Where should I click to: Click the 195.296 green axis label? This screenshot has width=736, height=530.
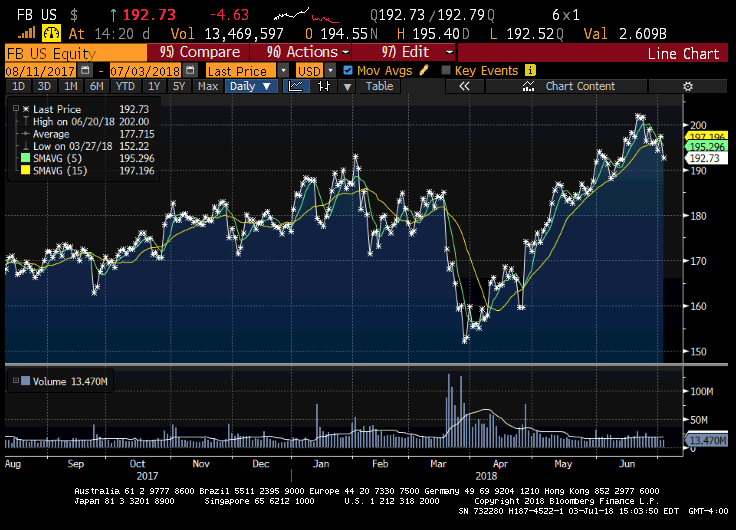pyautogui.click(x=707, y=147)
